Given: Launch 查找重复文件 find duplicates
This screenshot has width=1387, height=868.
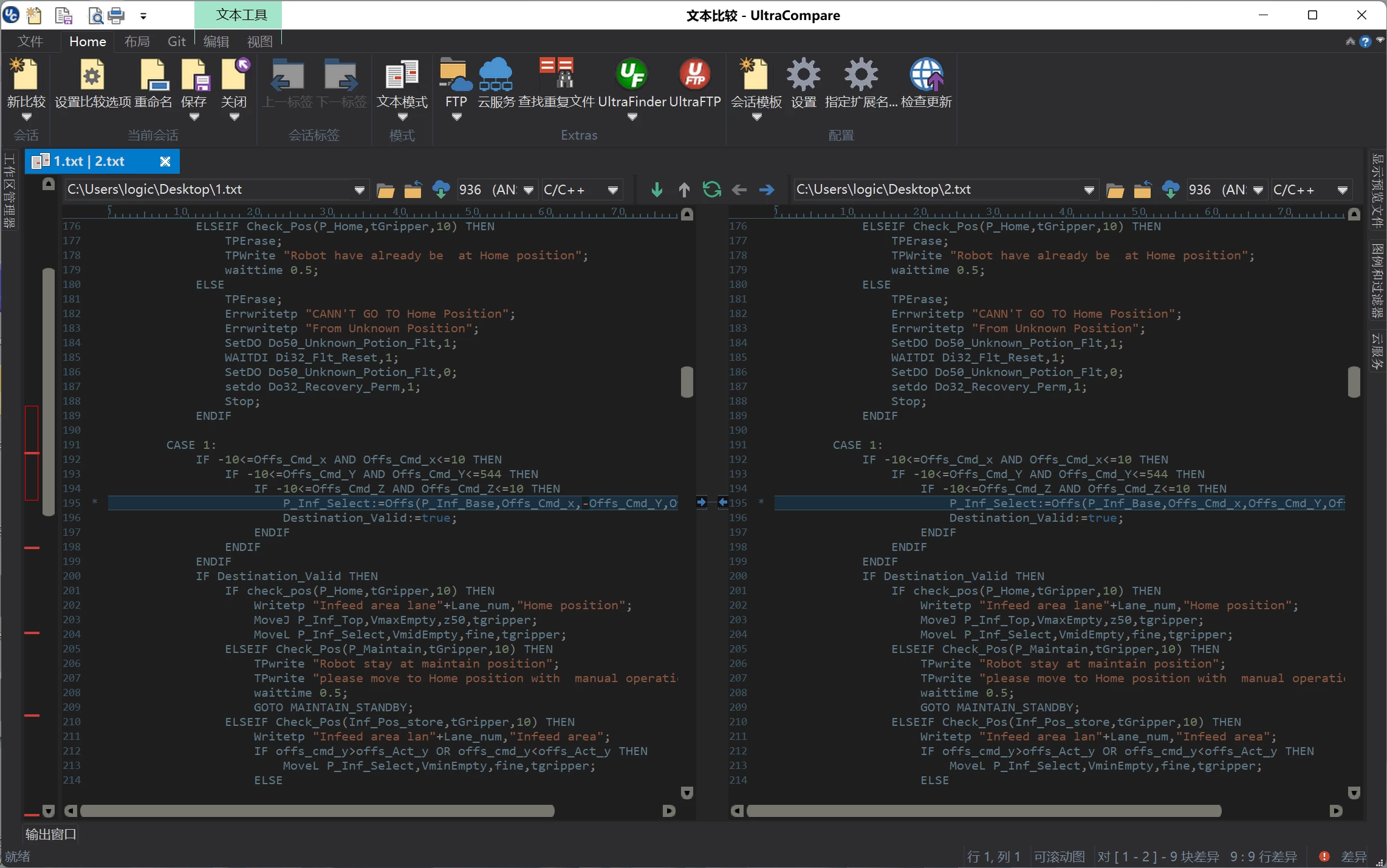Looking at the screenshot, I should click(x=557, y=84).
